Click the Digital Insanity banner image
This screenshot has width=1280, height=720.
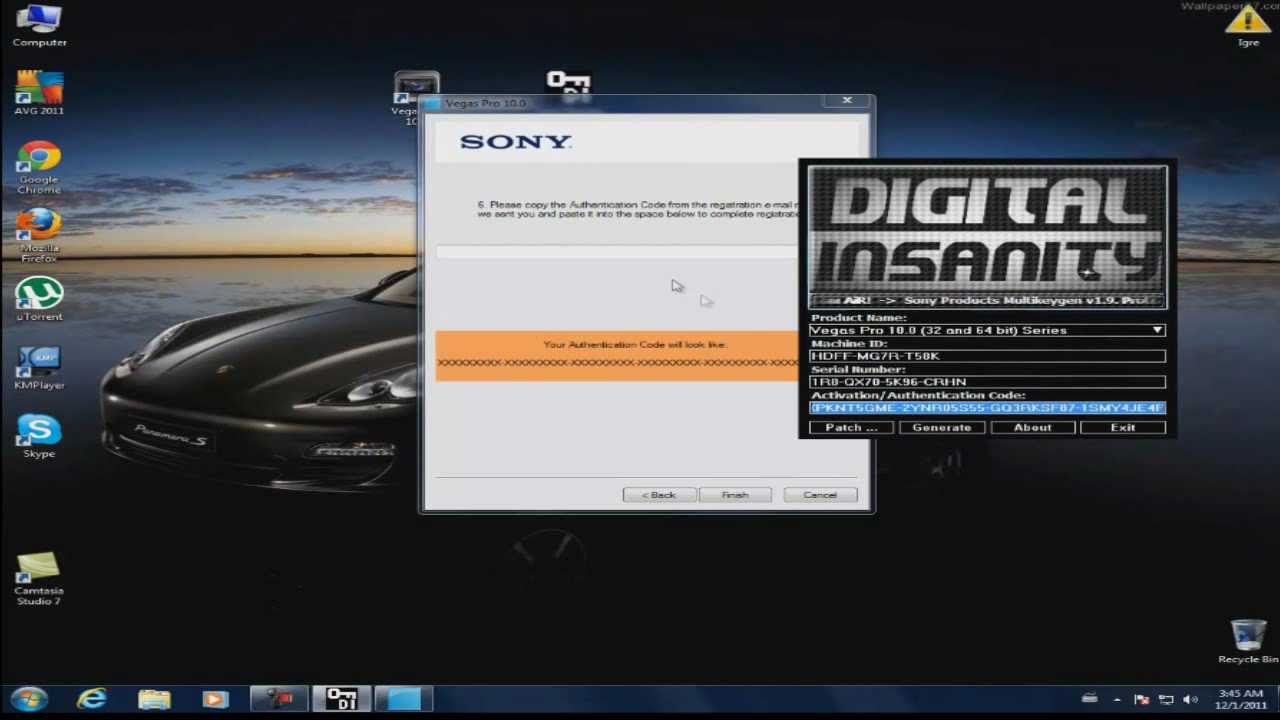click(x=987, y=230)
